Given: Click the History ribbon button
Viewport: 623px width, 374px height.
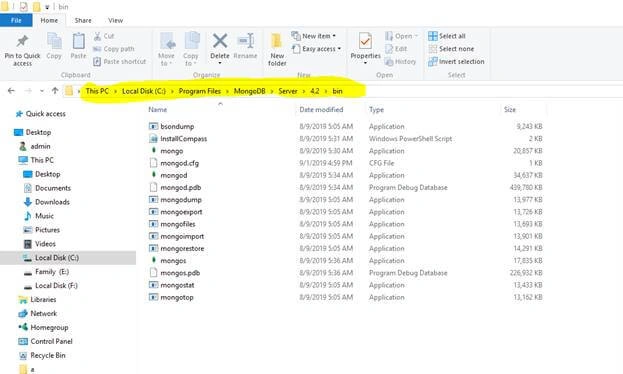Looking at the screenshot, I should coord(400,62).
